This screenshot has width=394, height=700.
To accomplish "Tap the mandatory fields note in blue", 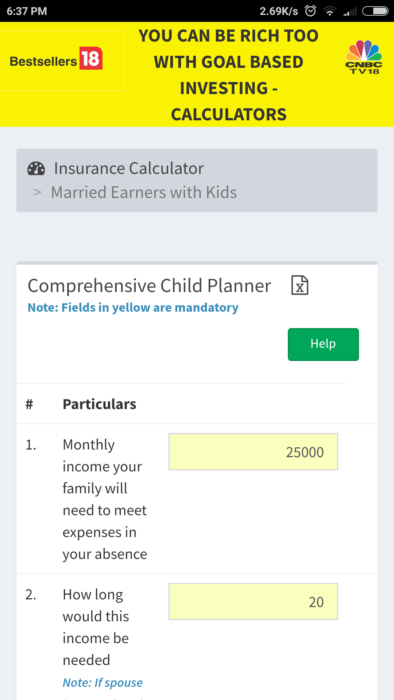I will [133, 308].
